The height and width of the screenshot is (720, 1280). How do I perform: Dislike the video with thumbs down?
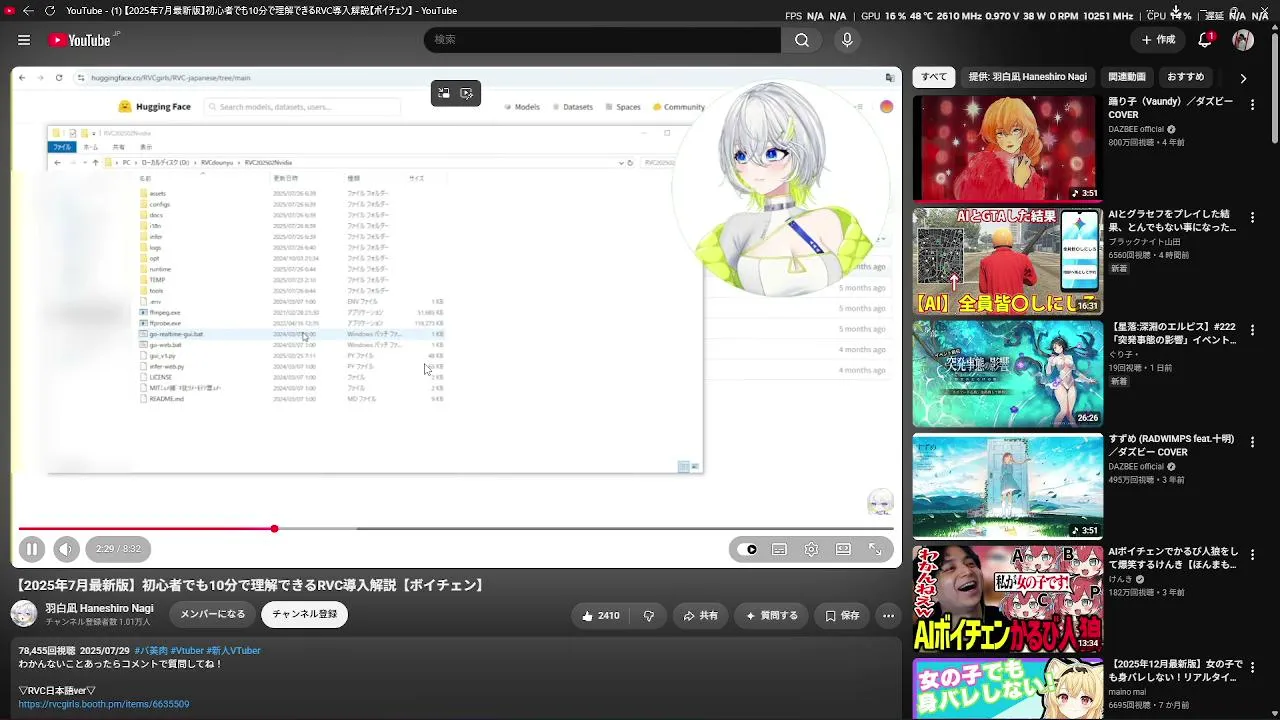click(x=649, y=616)
